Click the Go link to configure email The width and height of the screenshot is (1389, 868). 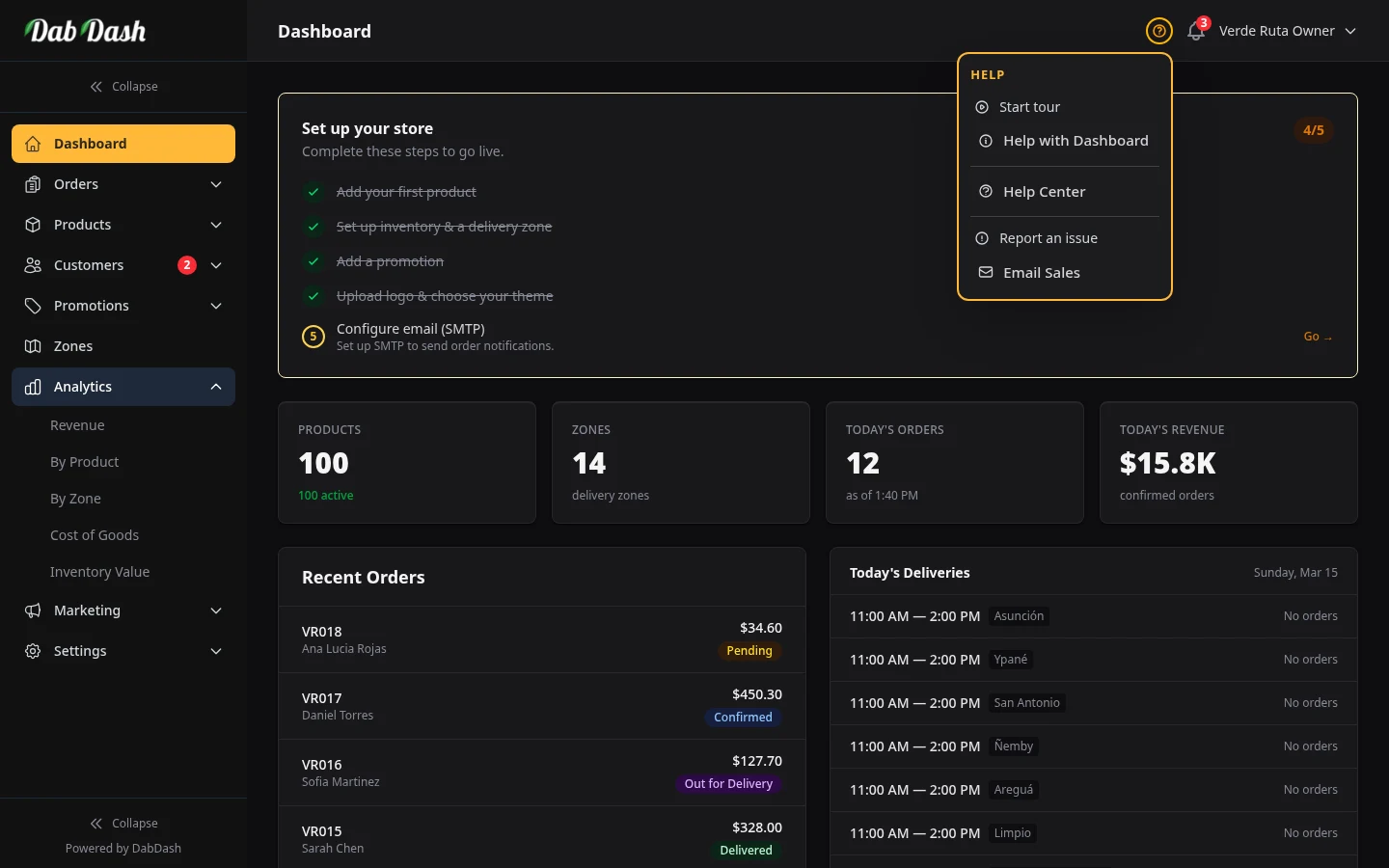[1318, 336]
